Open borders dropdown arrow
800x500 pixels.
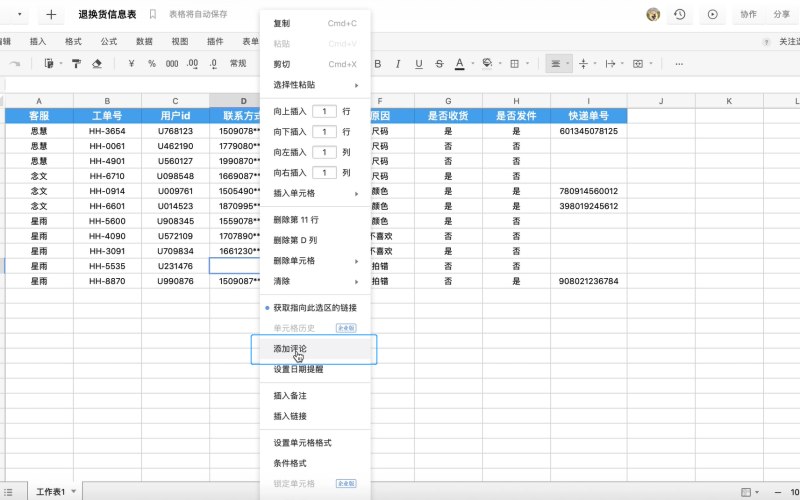(x=527, y=64)
